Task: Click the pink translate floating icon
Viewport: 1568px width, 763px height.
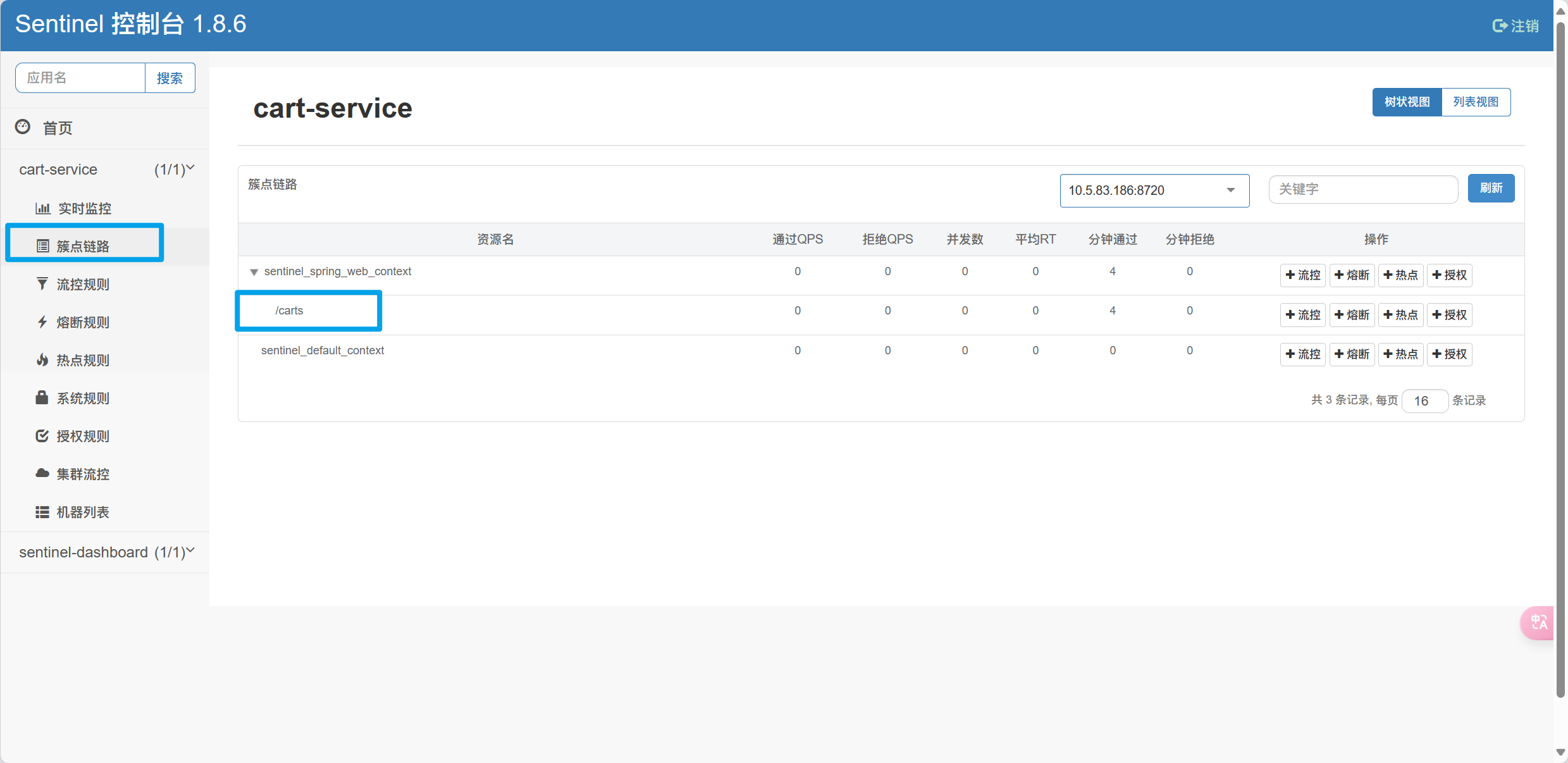Action: 1538,623
